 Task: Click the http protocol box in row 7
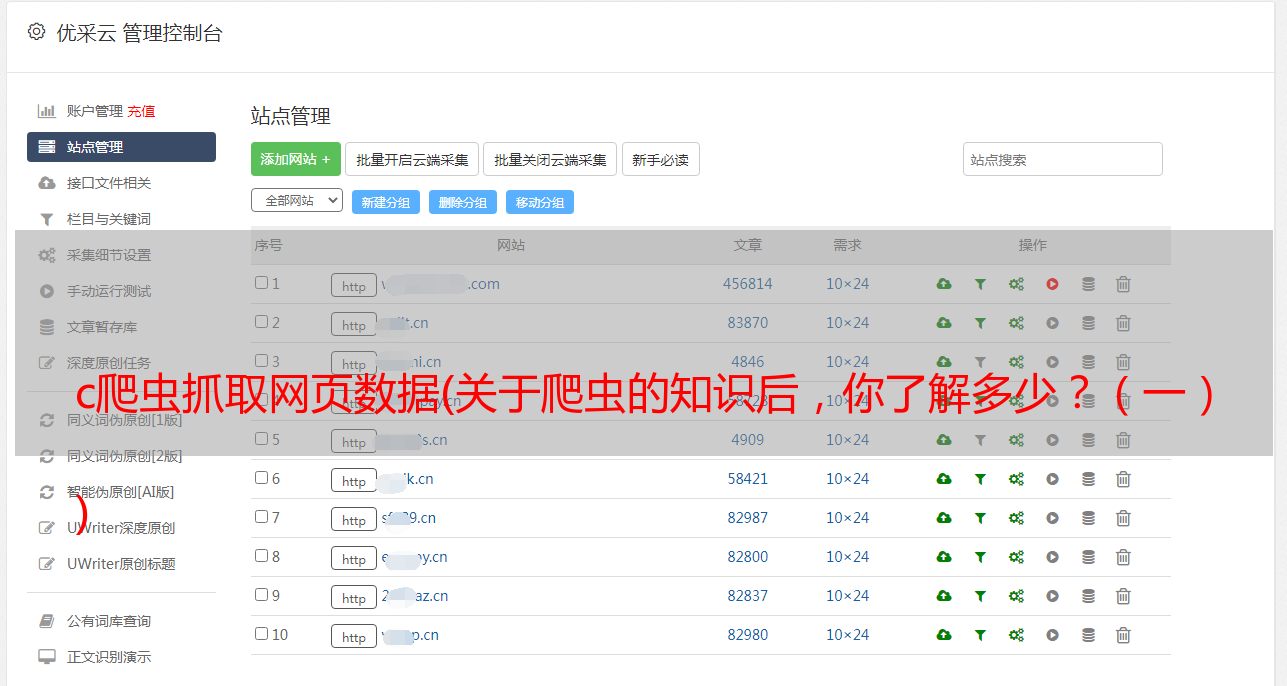pos(354,519)
